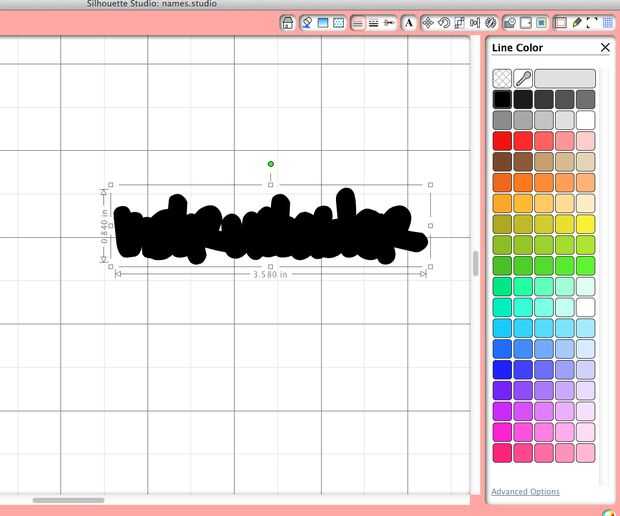The width and height of the screenshot is (620, 516).
Task: Open the Line Style window
Action: (373, 23)
